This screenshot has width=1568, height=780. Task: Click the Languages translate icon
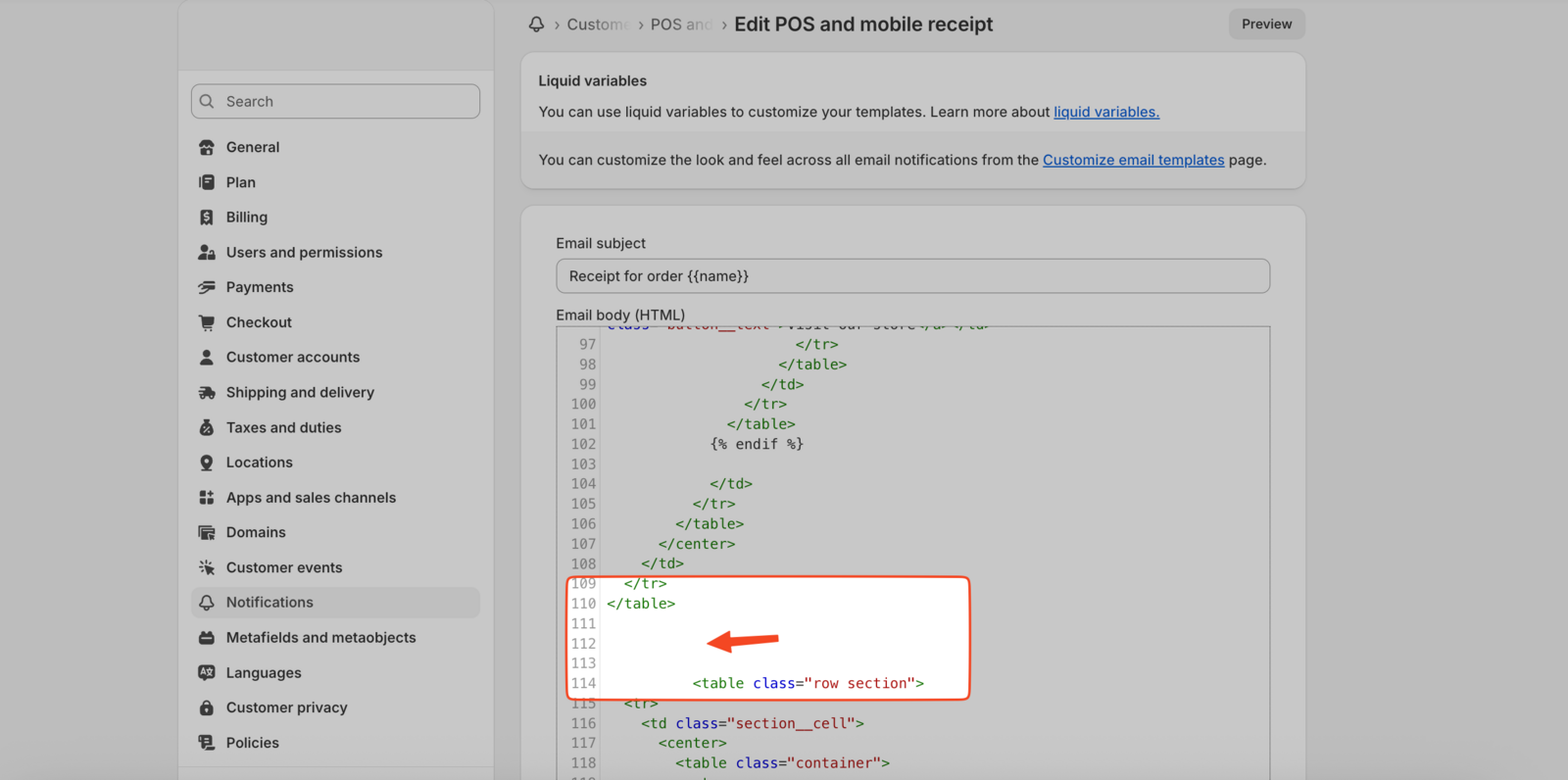[x=207, y=672]
